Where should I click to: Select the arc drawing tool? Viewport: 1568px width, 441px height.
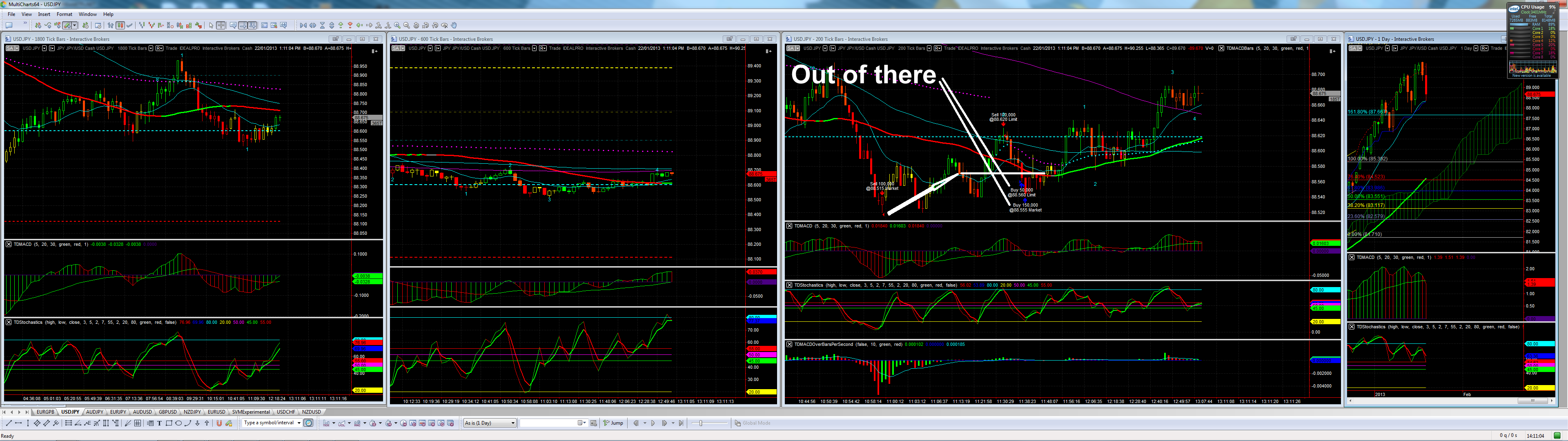[187, 423]
